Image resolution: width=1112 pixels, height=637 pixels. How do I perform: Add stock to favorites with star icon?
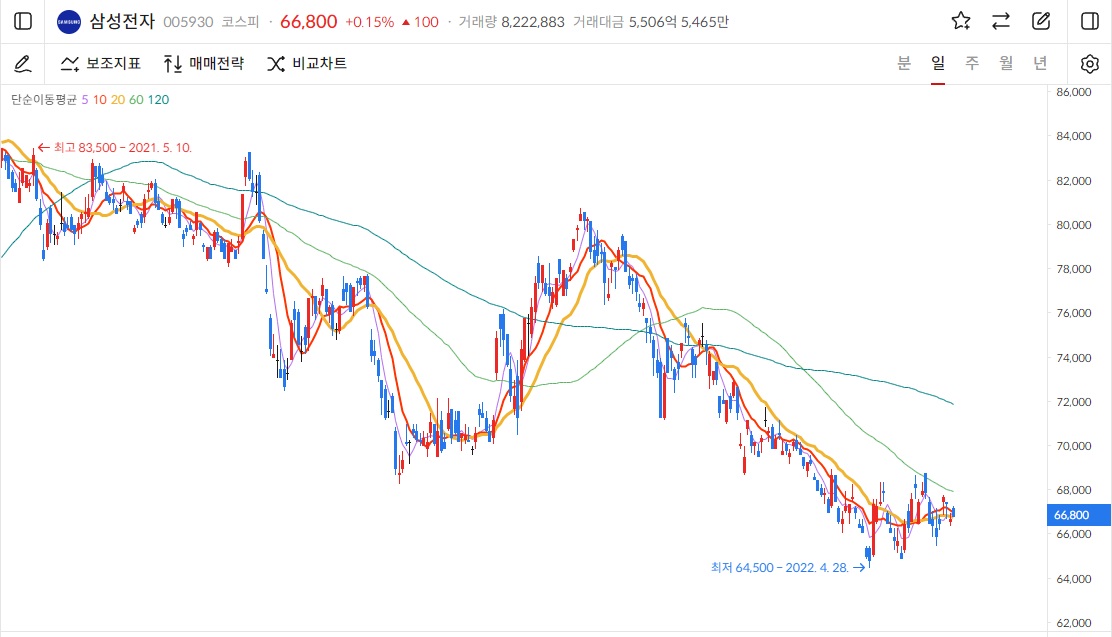click(961, 21)
